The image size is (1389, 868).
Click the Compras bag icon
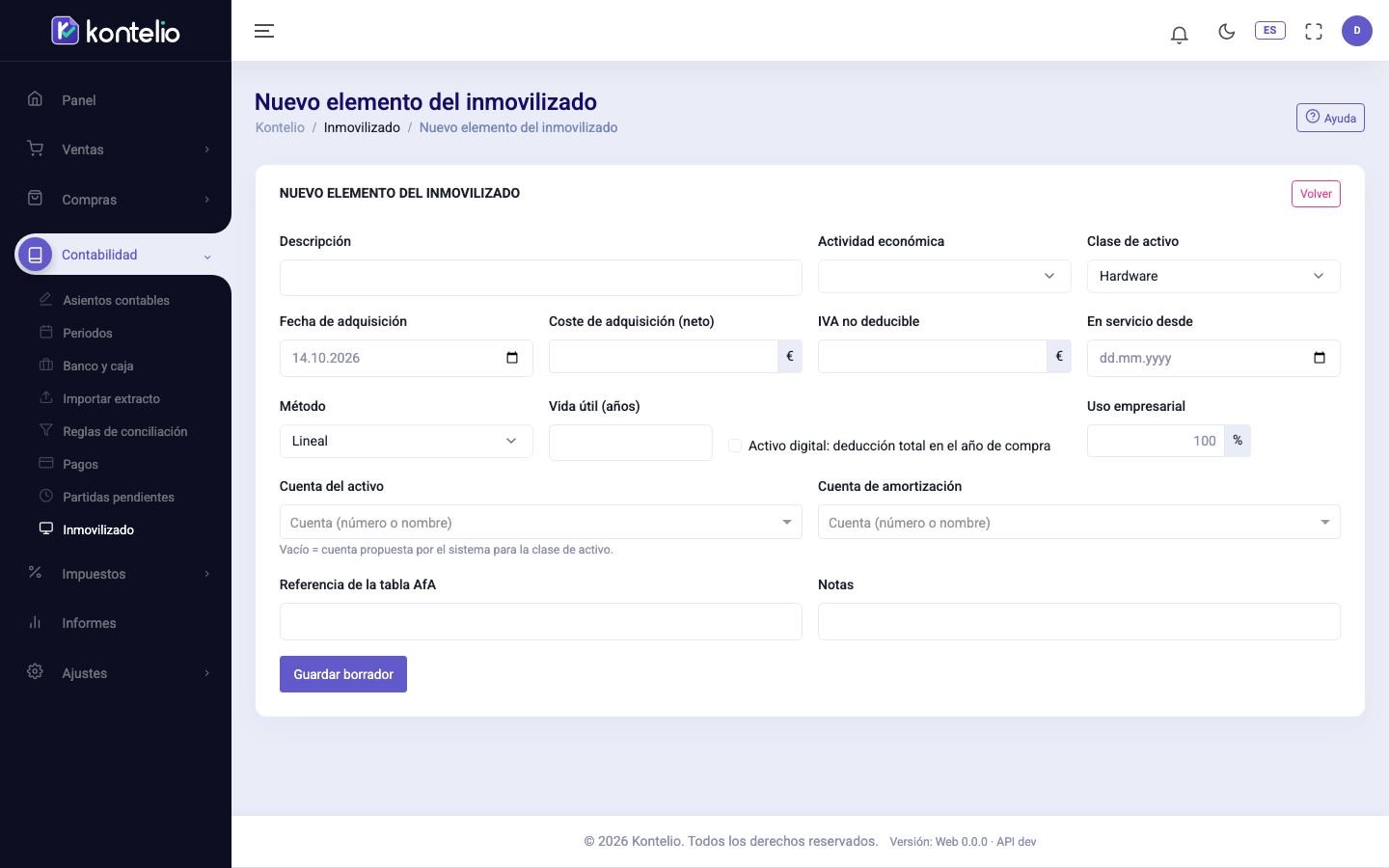[x=35, y=198]
